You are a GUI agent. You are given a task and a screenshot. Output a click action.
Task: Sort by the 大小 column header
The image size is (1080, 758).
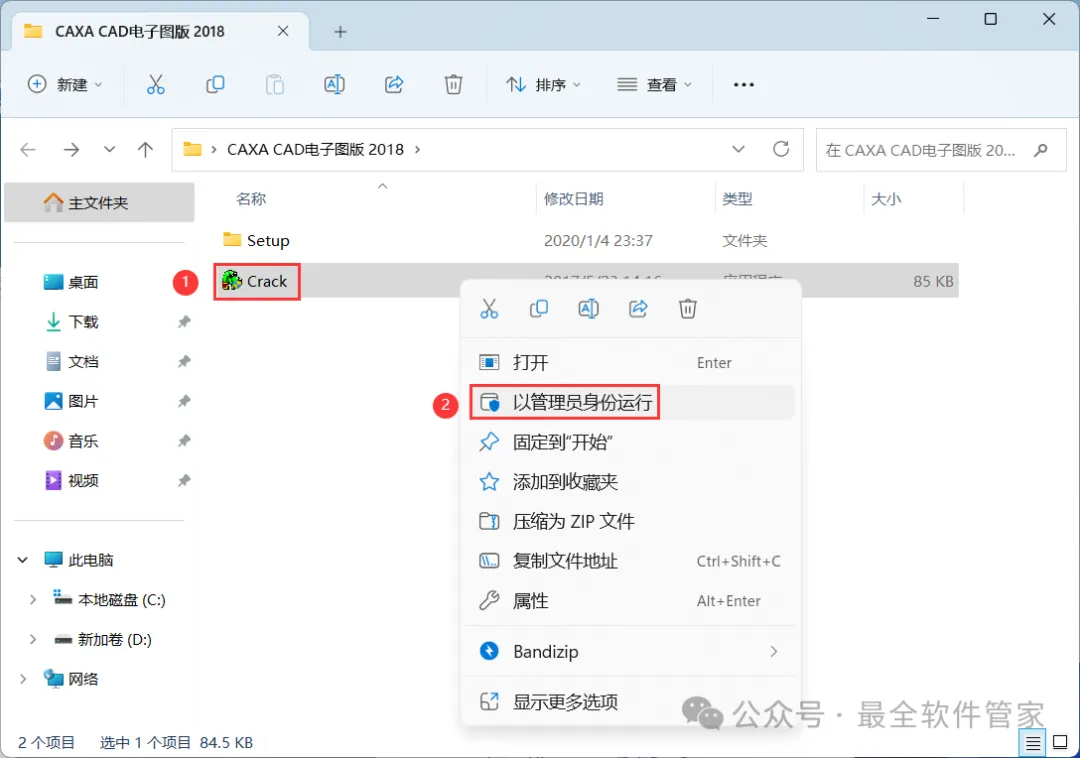click(x=886, y=199)
